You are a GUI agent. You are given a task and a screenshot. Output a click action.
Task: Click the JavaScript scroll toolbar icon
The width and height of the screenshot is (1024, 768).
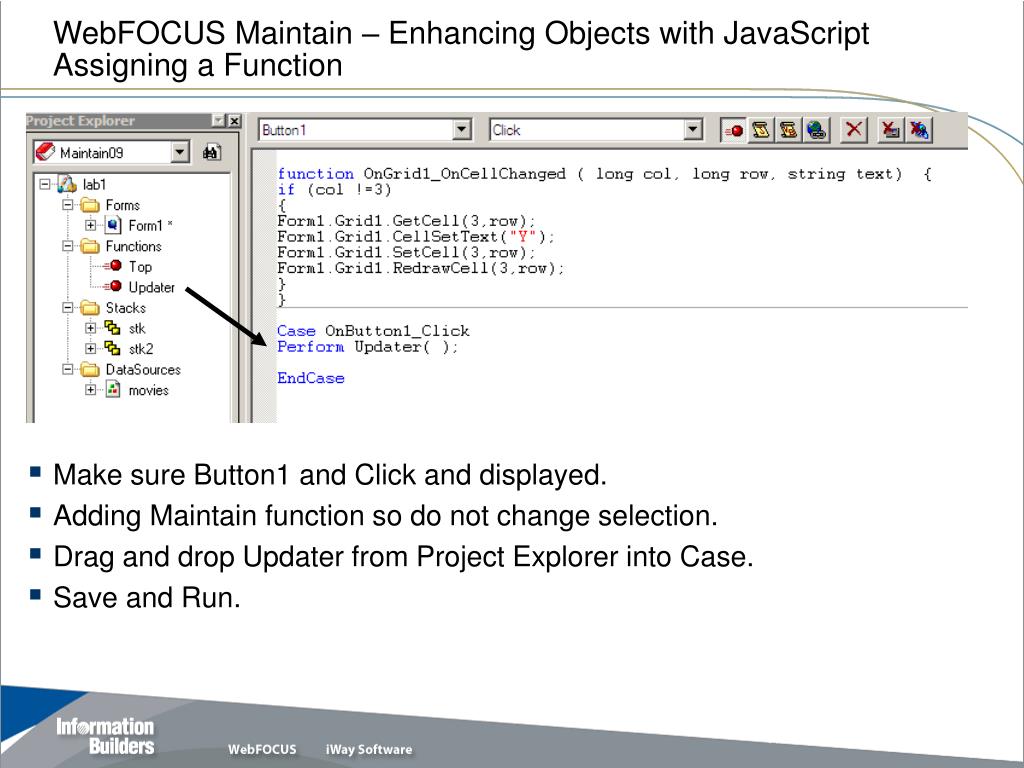pyautogui.click(x=760, y=130)
